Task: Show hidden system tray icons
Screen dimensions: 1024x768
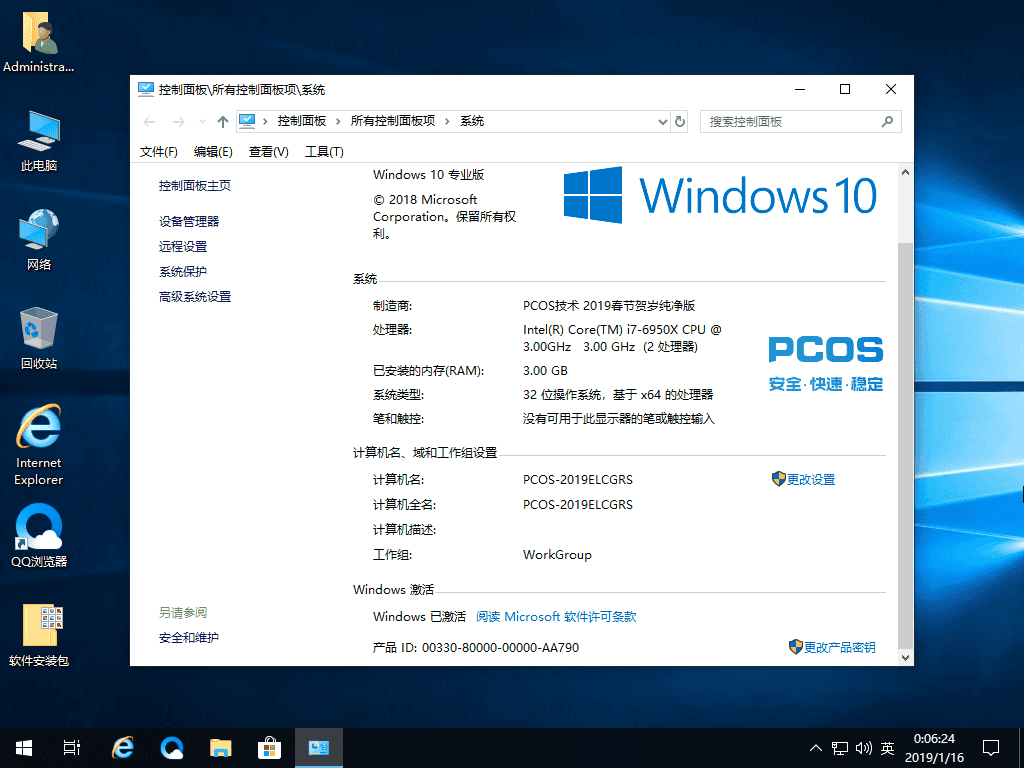Action: 816,748
